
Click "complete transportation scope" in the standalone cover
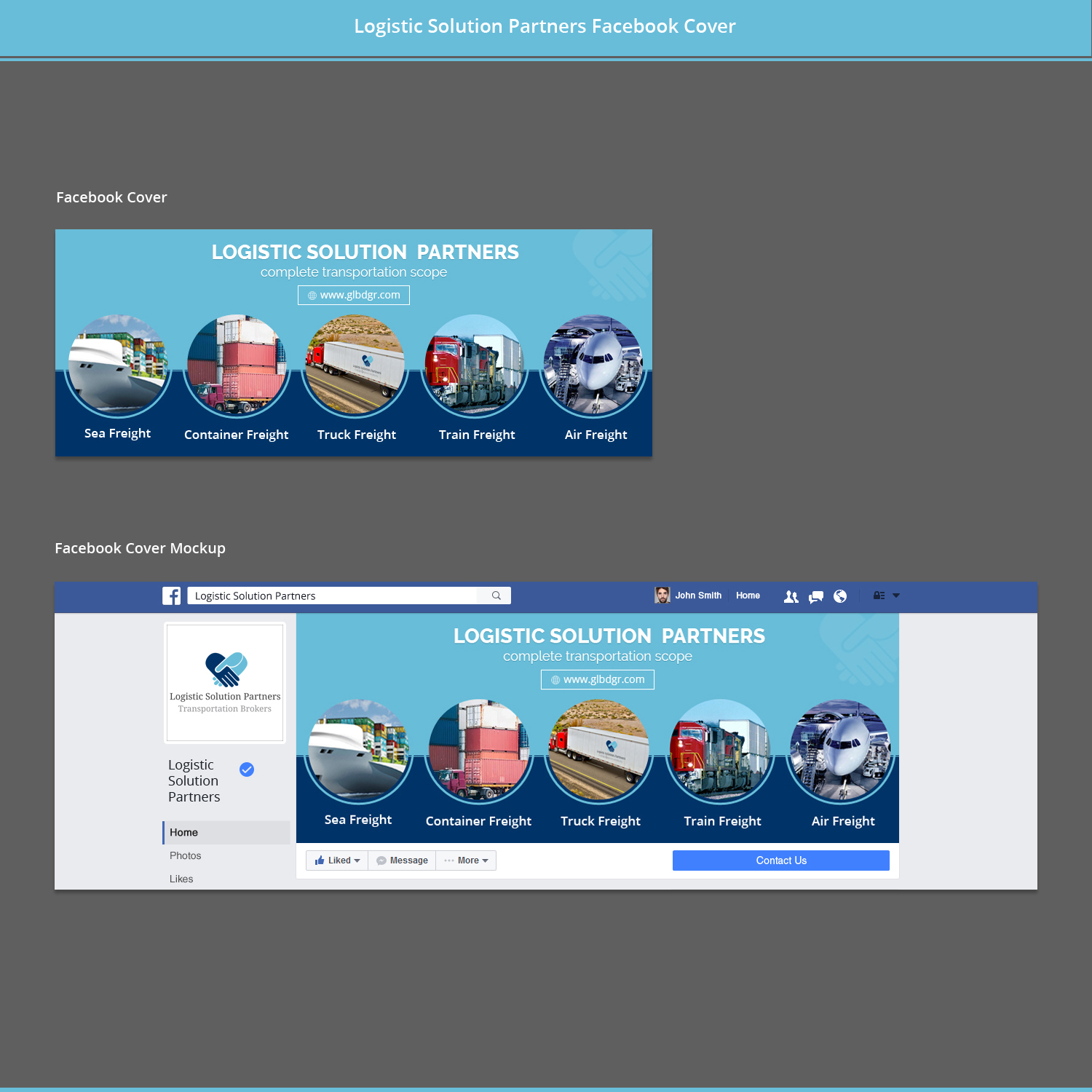[x=354, y=272]
